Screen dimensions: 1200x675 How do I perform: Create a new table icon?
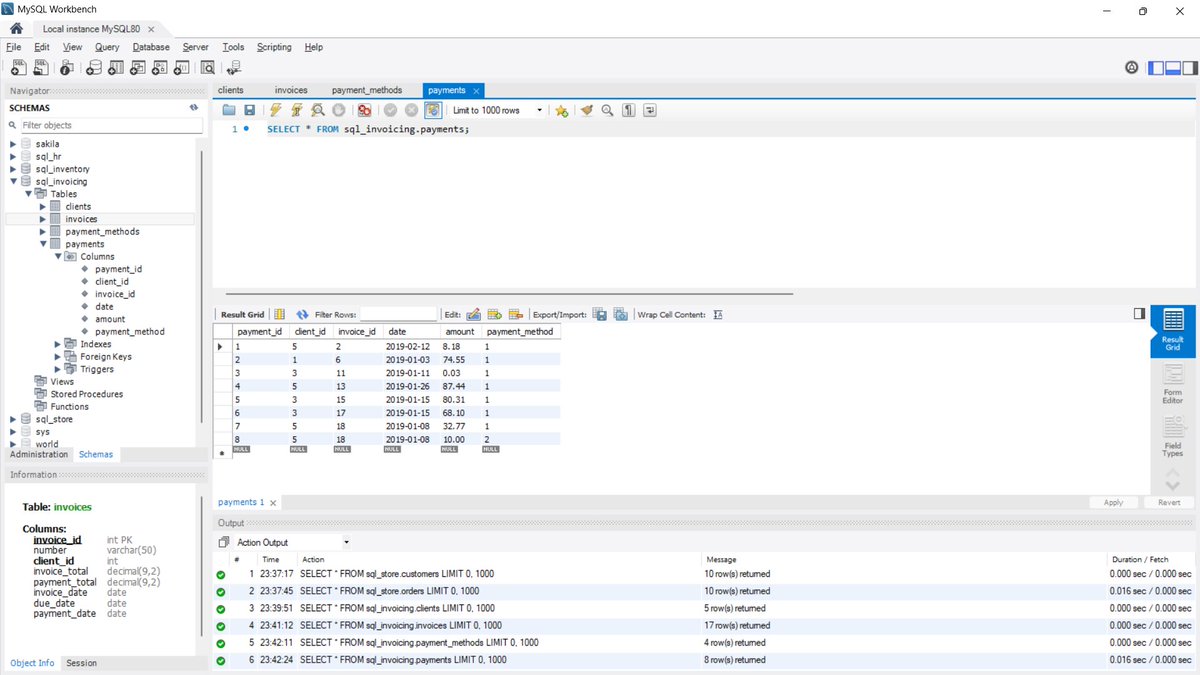[x=116, y=67]
